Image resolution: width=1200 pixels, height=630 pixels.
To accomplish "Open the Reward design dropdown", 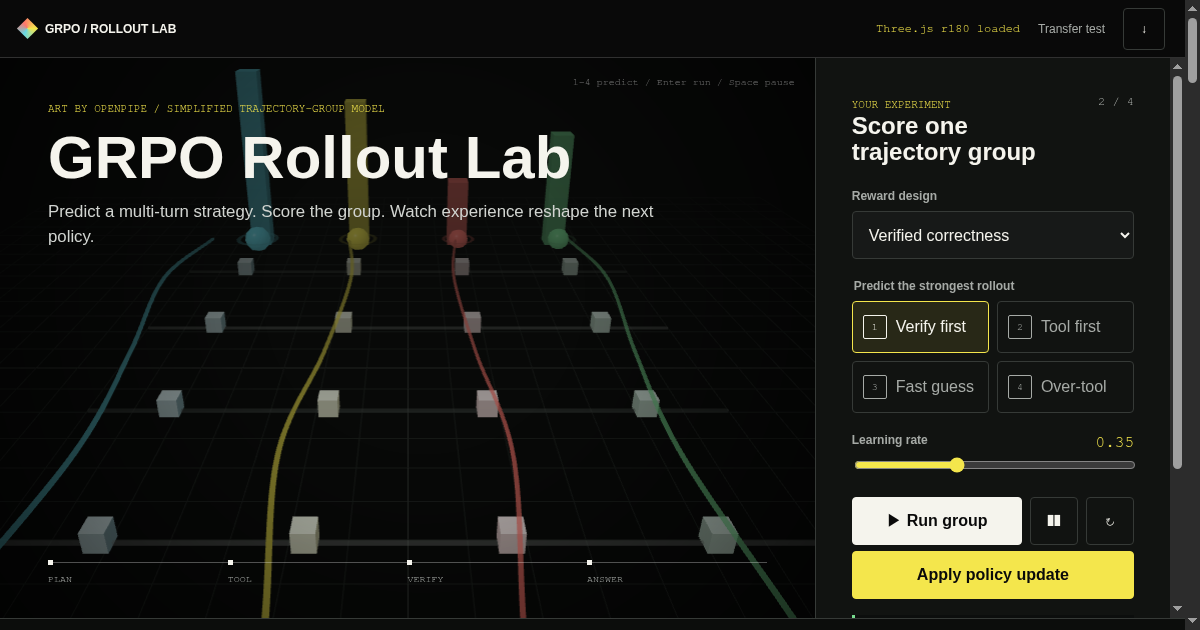I will [993, 235].
